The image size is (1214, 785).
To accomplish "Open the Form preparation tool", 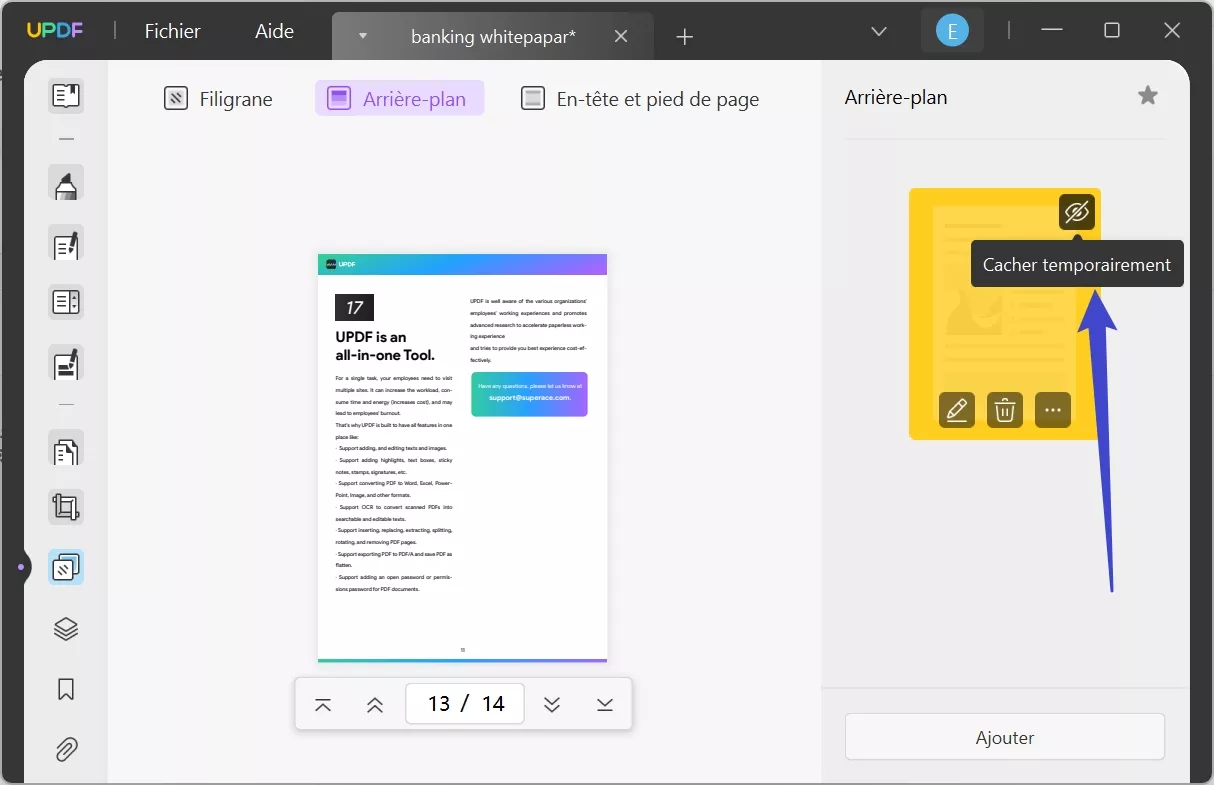I will point(66,302).
